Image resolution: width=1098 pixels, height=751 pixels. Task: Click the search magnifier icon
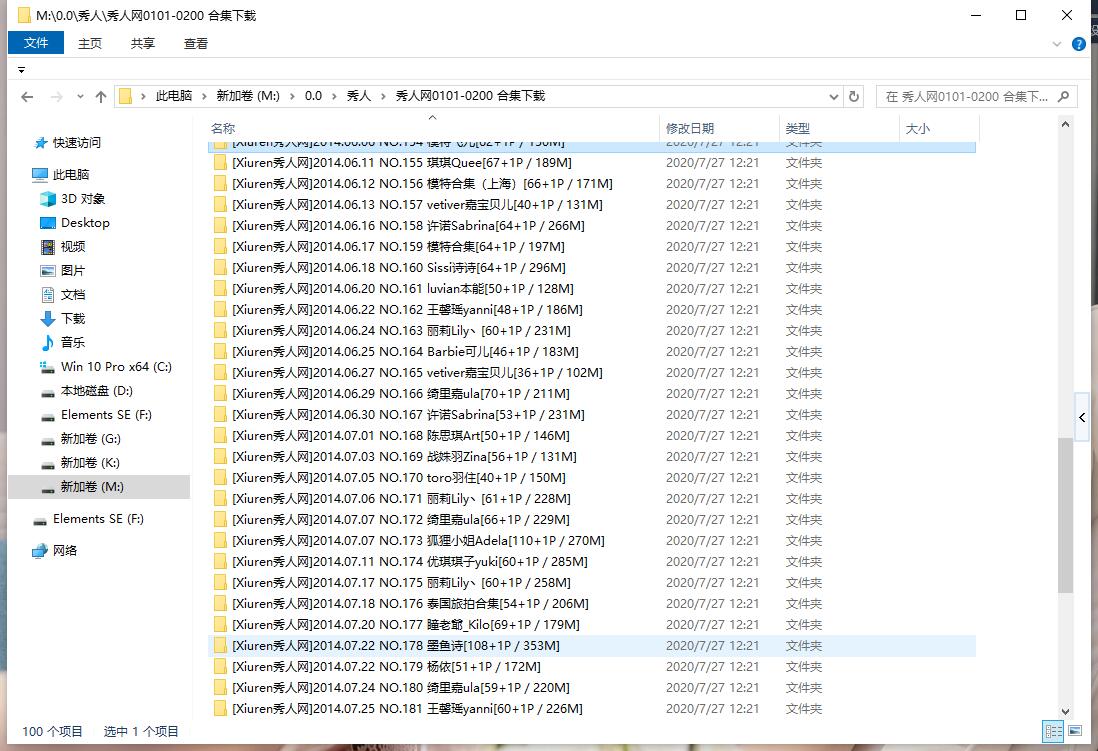pos(1064,97)
